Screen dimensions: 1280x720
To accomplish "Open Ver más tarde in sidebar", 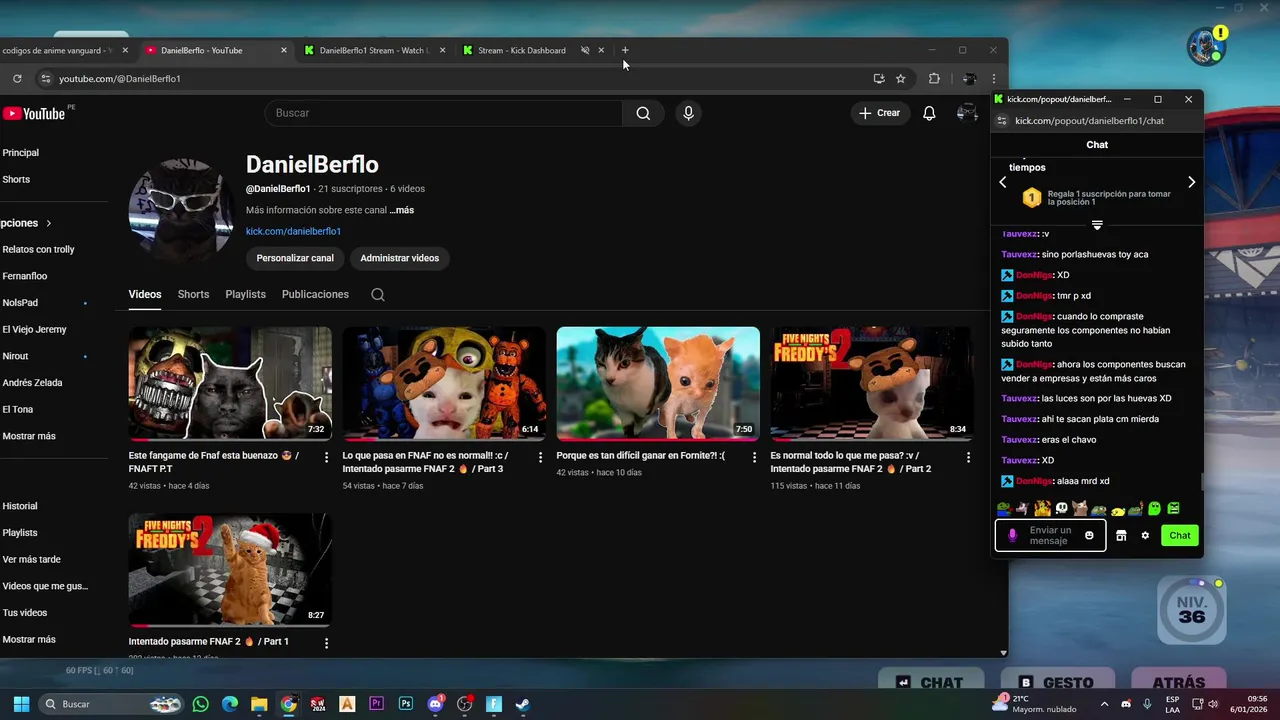I will click(31, 560).
